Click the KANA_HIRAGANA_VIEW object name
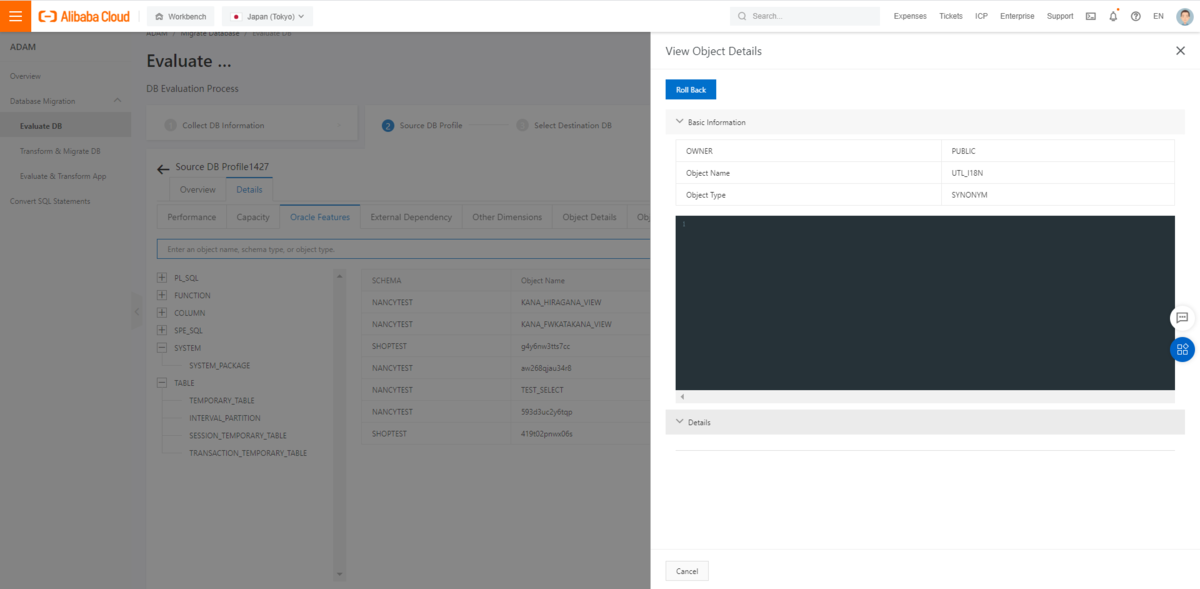 tap(561, 302)
